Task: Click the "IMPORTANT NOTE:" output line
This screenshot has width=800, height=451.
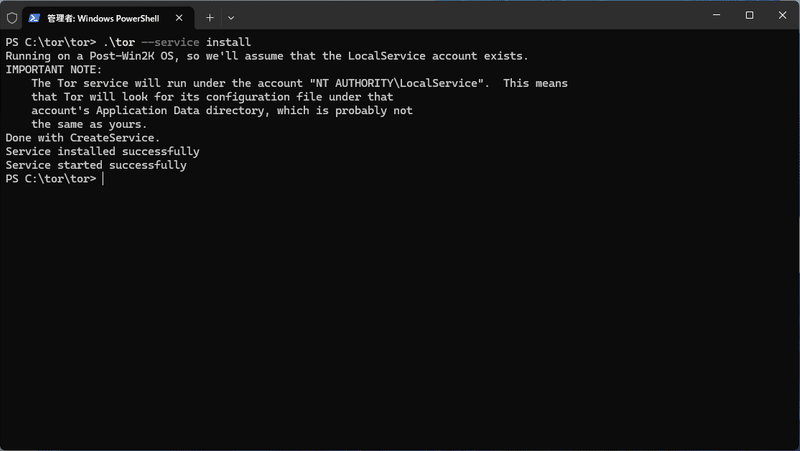Action: pyautogui.click(x=50, y=70)
